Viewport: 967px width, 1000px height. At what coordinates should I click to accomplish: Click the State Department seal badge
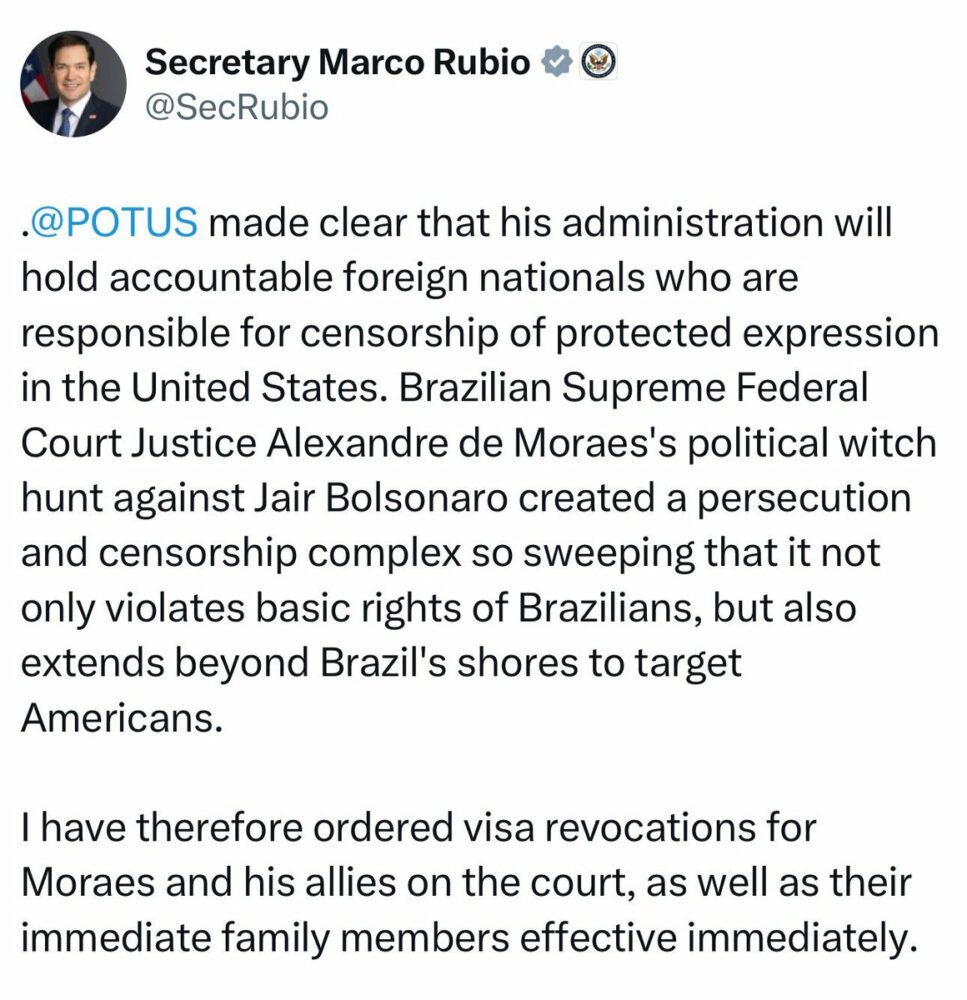[x=596, y=63]
